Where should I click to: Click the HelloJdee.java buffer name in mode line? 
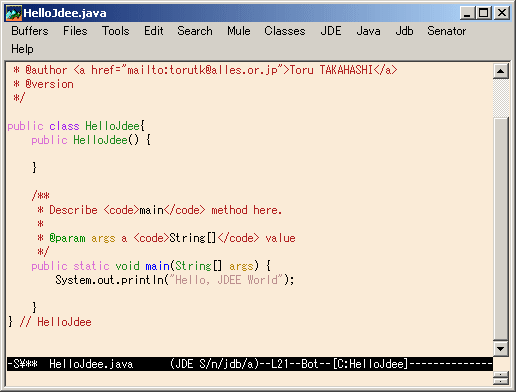point(91,364)
